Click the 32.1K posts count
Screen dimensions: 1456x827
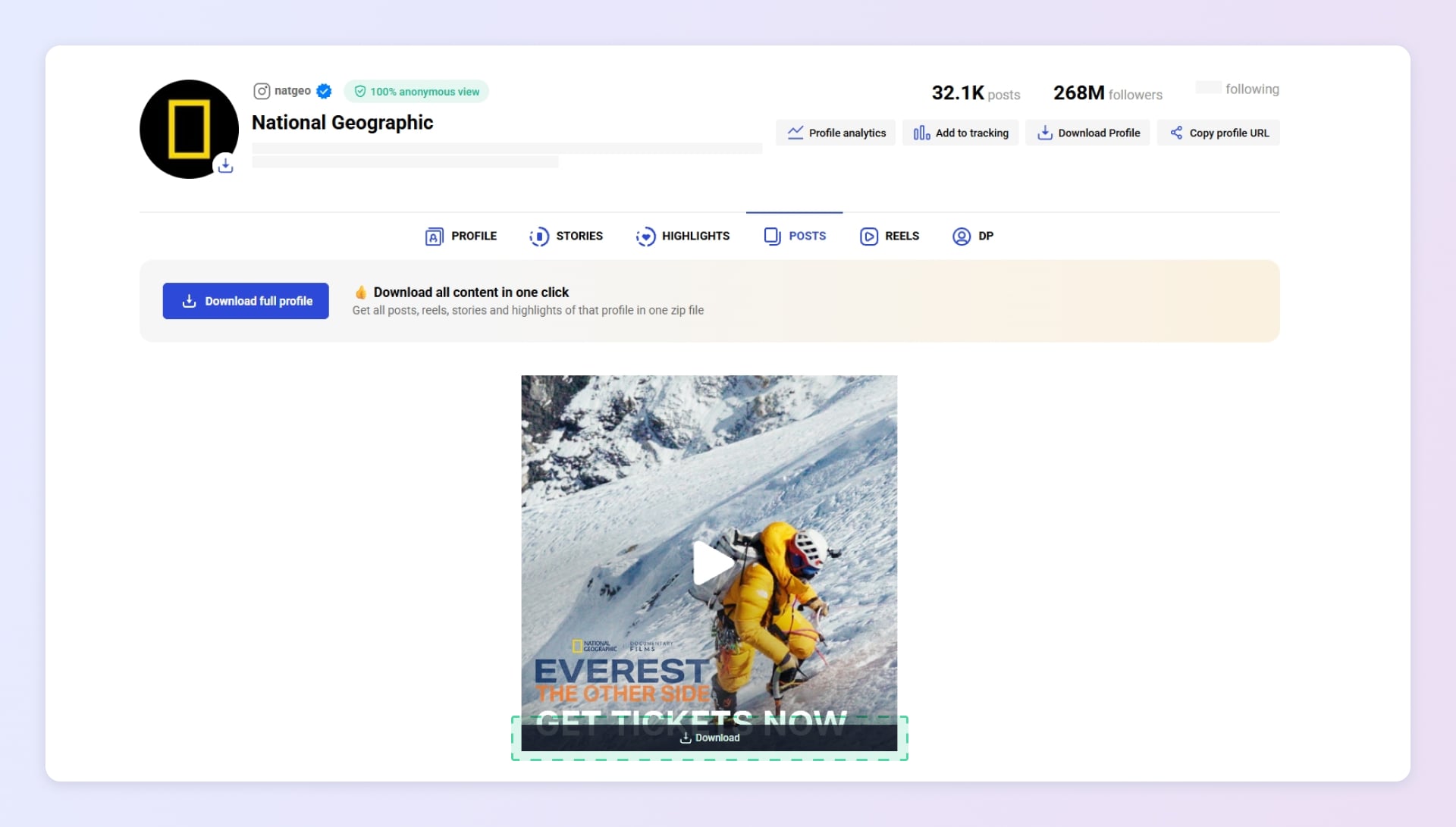tap(976, 93)
